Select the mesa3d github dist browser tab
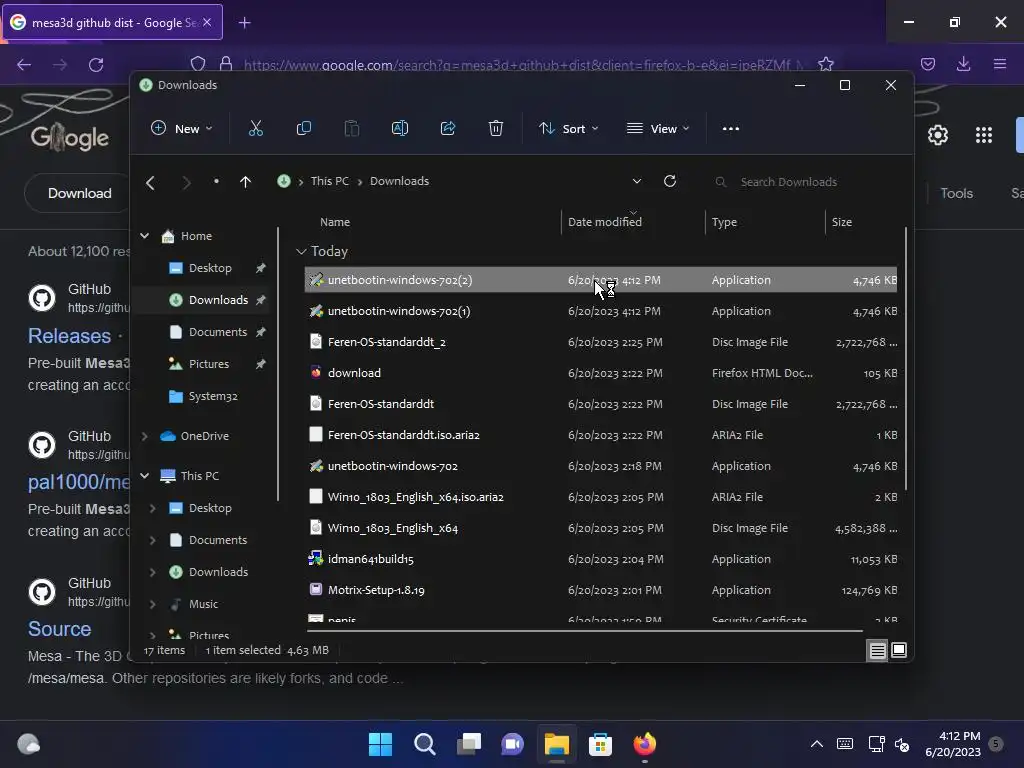 coord(113,22)
